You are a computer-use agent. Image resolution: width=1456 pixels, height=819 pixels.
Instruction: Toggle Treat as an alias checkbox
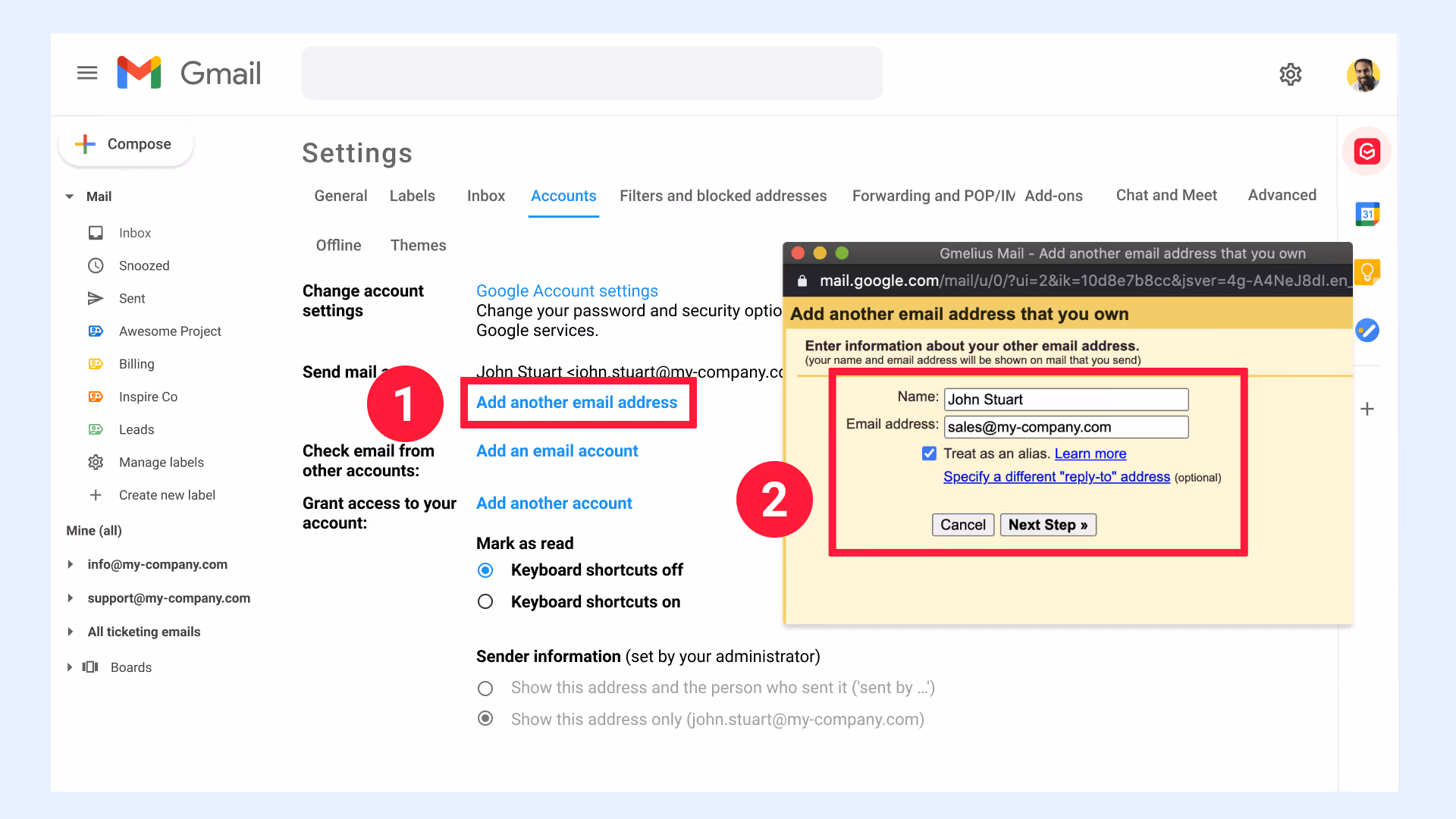pyautogui.click(x=929, y=453)
